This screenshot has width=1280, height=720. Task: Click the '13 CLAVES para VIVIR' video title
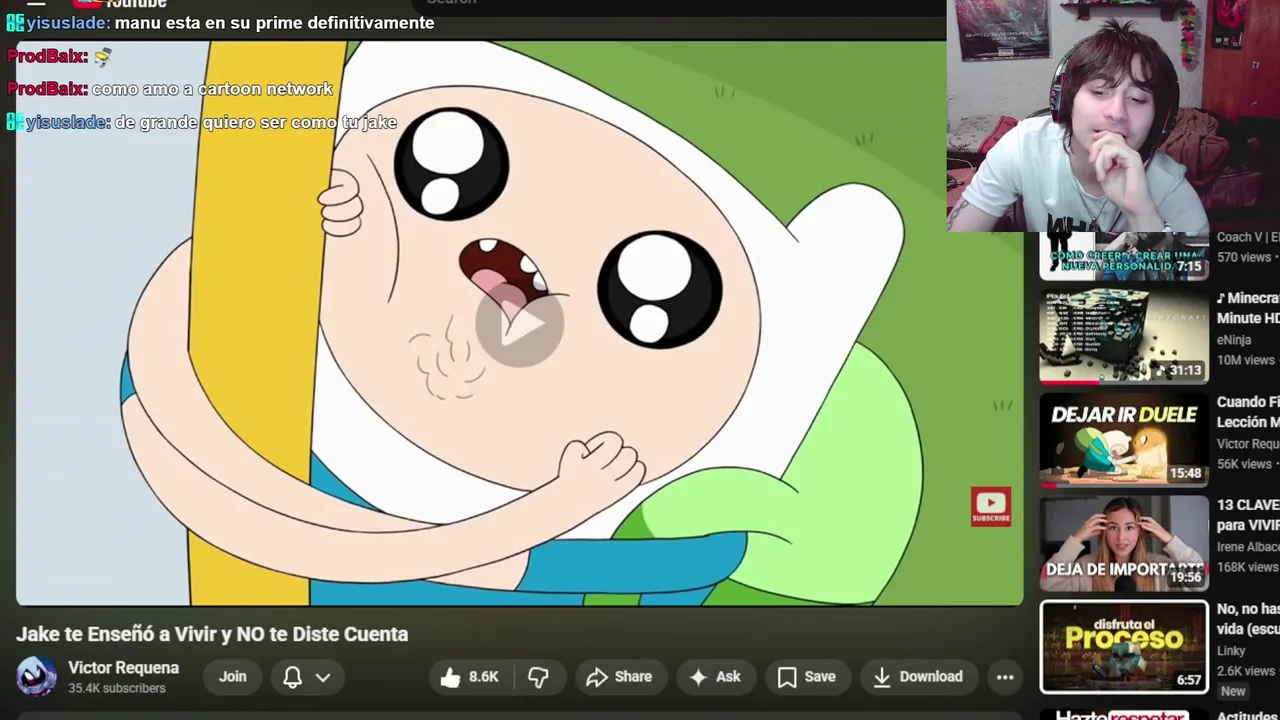1248,515
